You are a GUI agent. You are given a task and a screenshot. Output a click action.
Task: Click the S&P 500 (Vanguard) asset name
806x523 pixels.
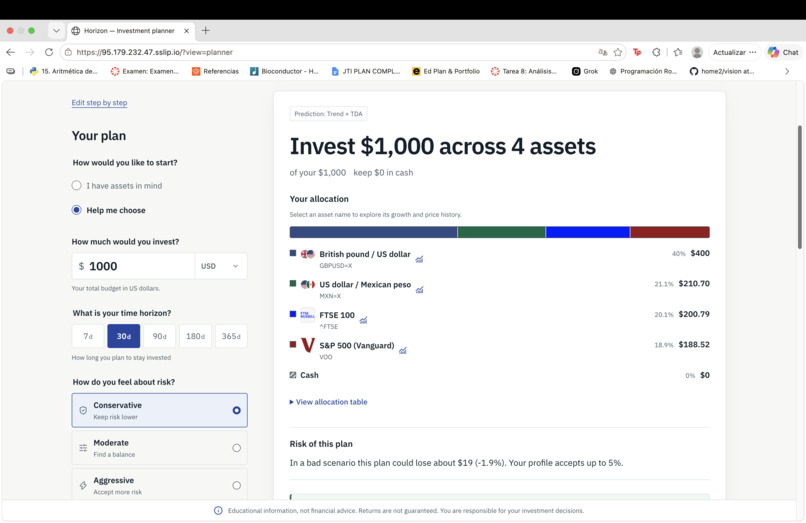357,345
